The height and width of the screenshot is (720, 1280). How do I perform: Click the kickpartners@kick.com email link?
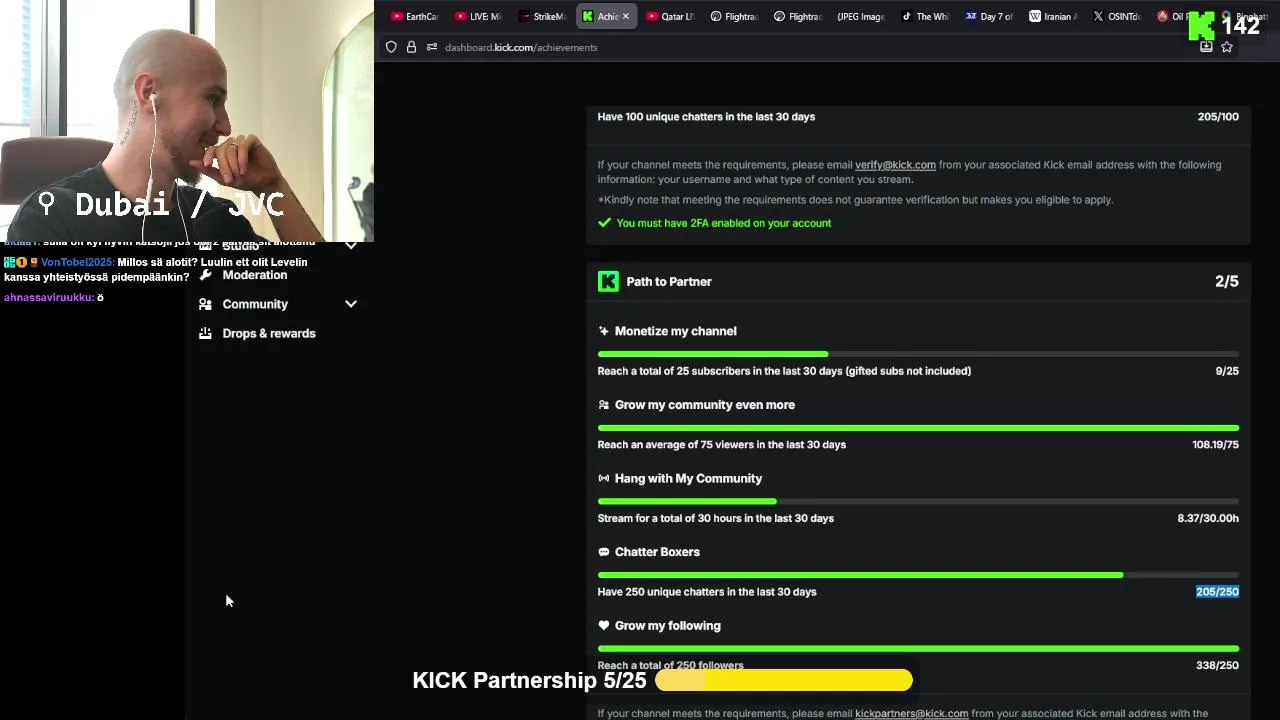pos(911,714)
